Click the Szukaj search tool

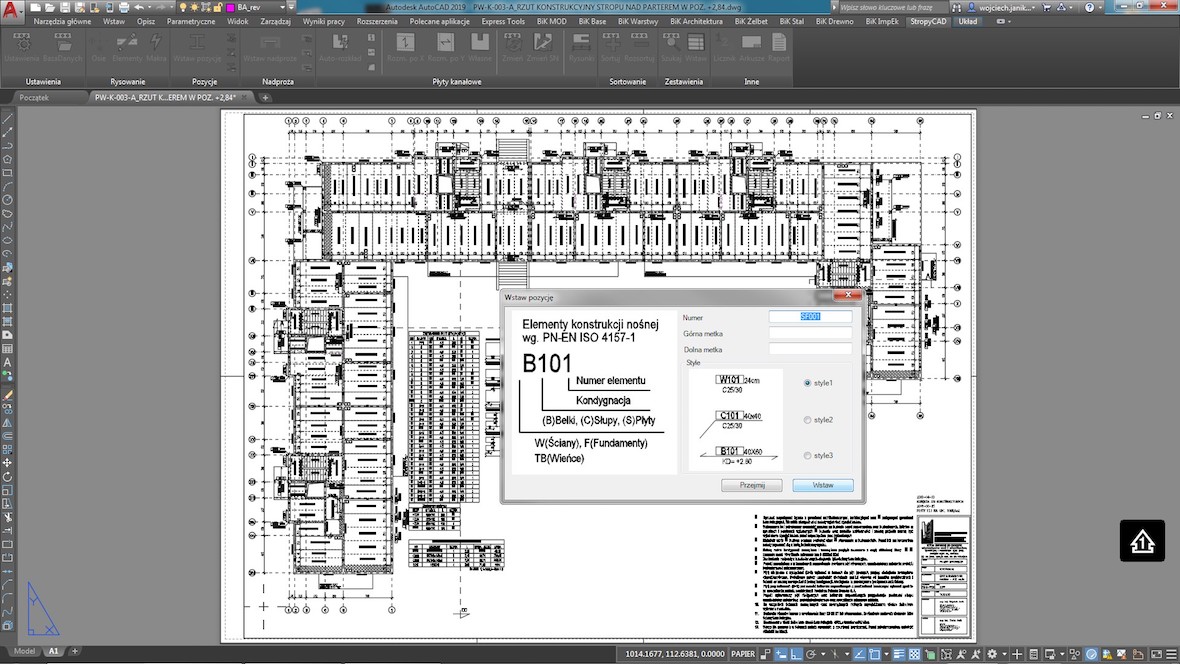pos(671,47)
